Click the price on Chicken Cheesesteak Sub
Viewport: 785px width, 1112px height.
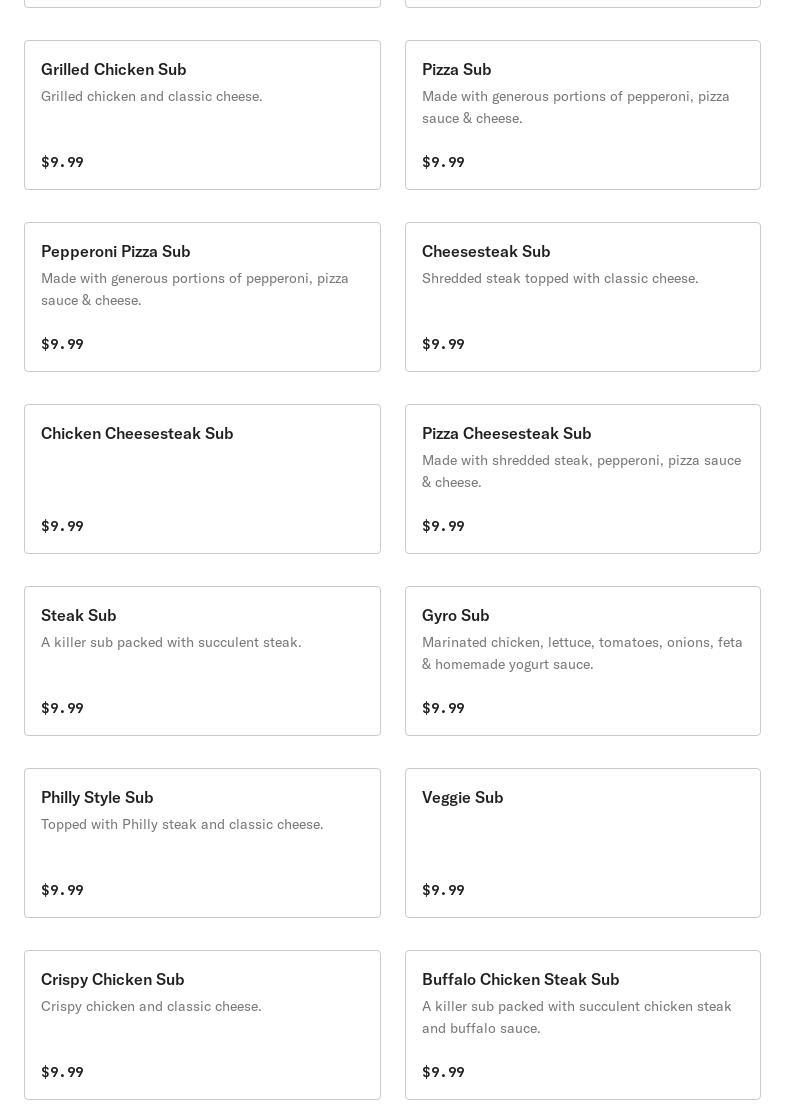62,526
